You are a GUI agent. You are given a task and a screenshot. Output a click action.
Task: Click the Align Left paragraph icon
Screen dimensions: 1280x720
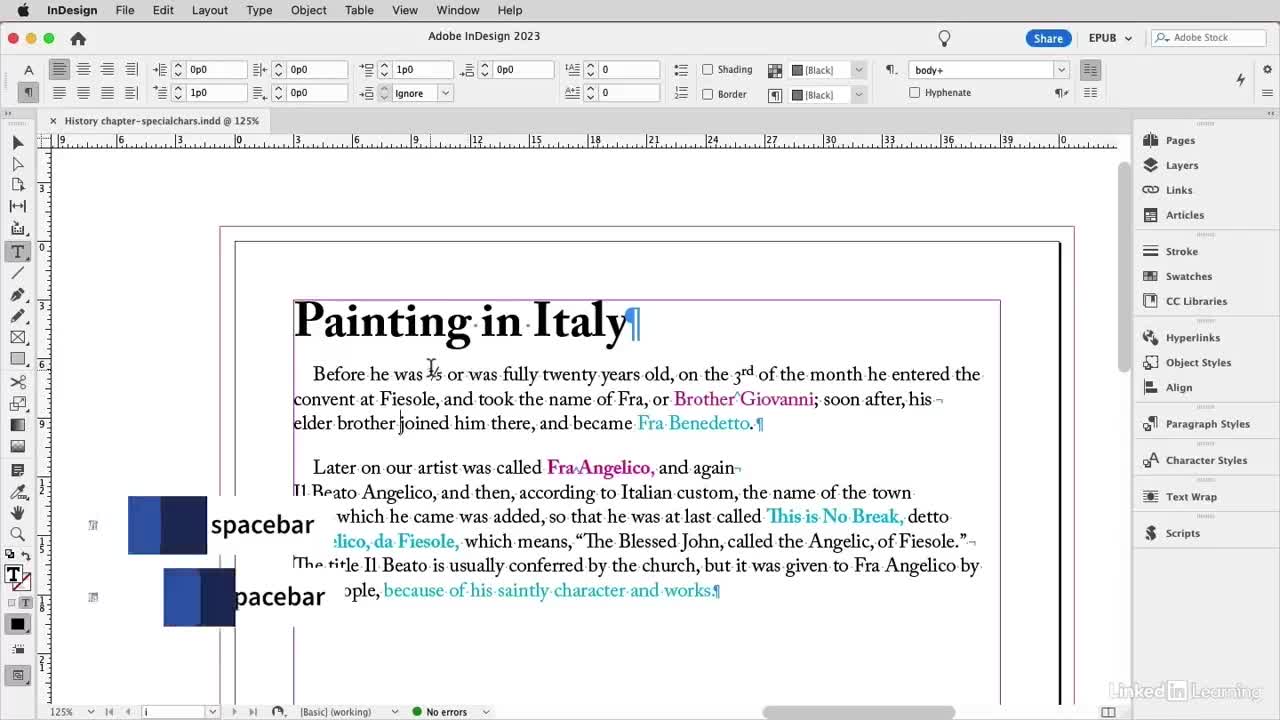[60, 69]
